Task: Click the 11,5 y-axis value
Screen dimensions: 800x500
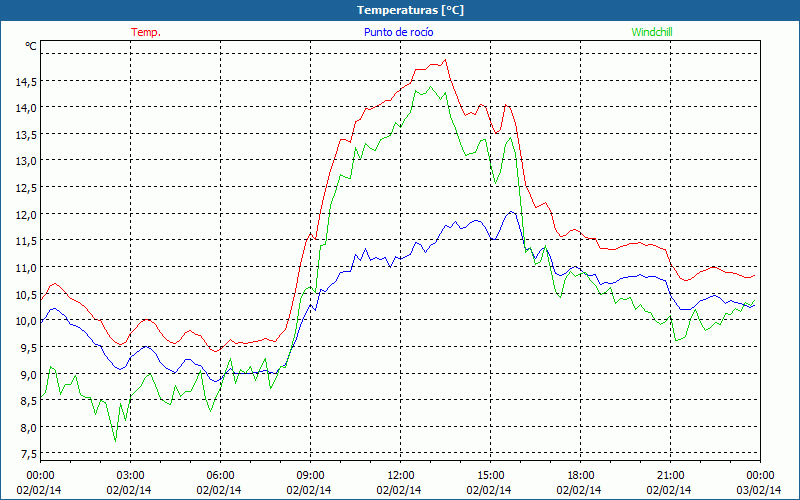Action: (x=26, y=241)
